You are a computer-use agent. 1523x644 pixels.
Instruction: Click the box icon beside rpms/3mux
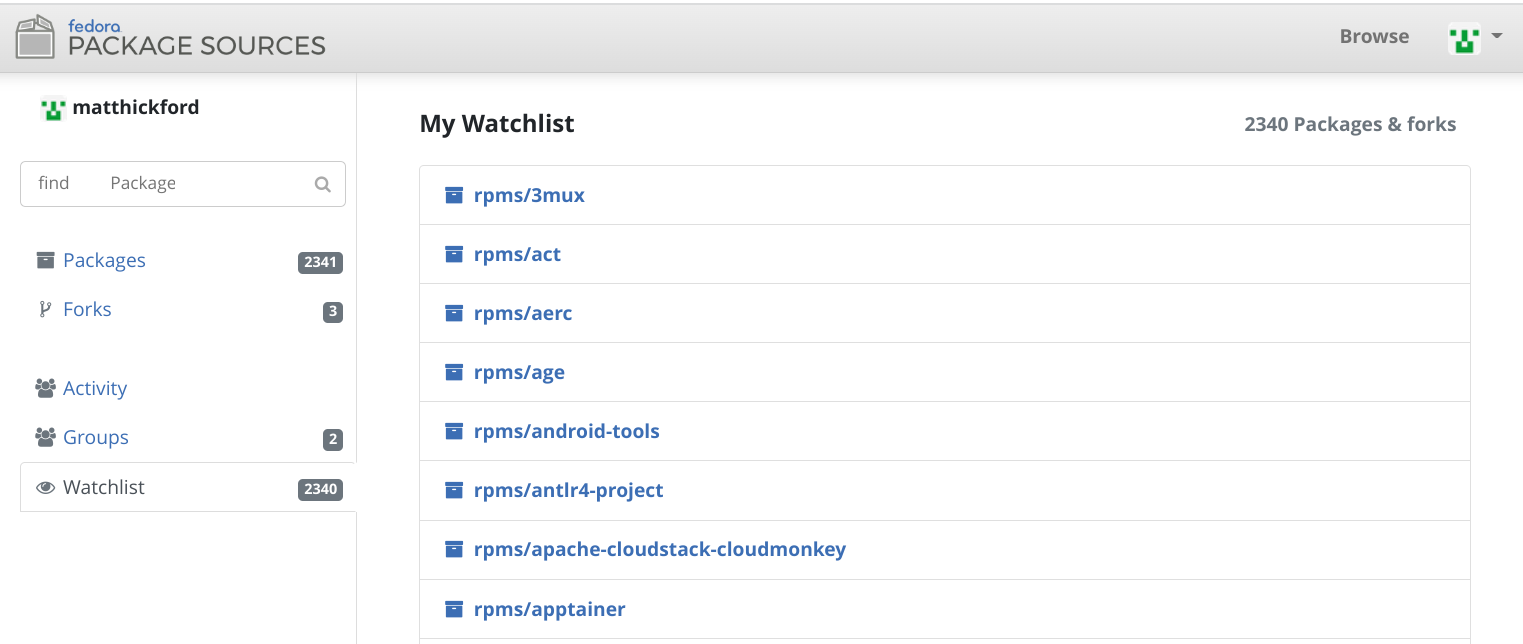pyautogui.click(x=454, y=195)
